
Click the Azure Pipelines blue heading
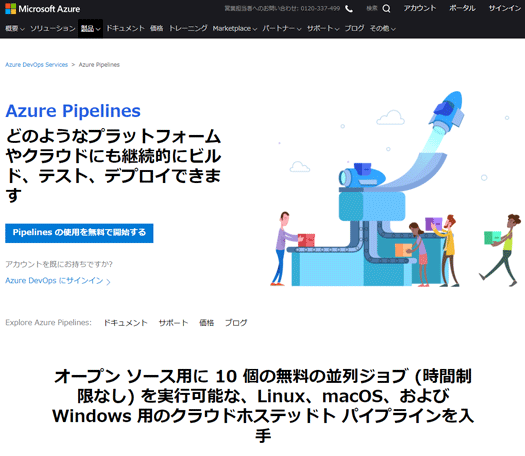73,111
